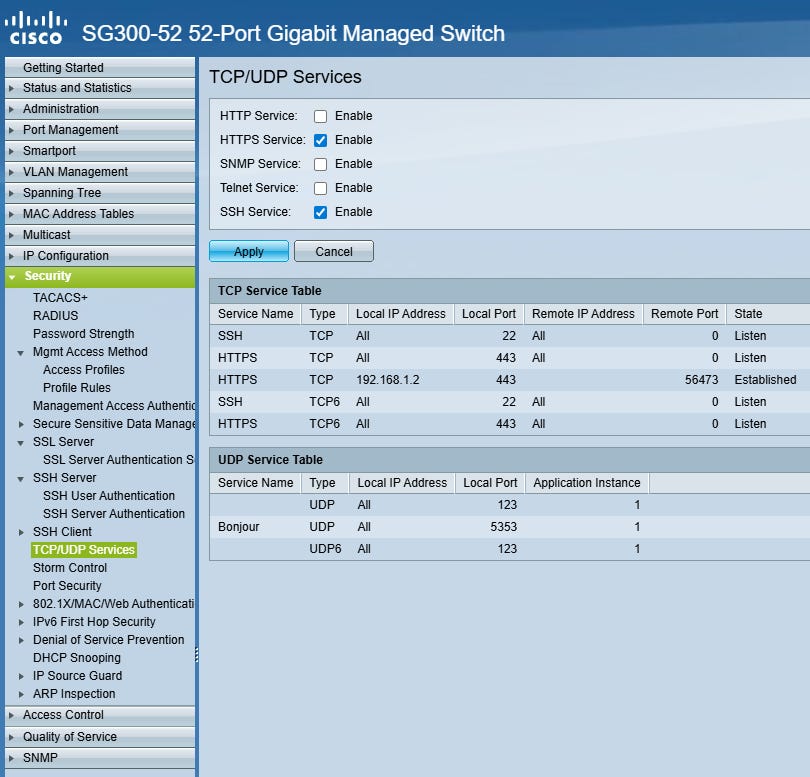The width and height of the screenshot is (810, 777).
Task: Expand the IP Configuration arrow
Action: [x=11, y=256]
